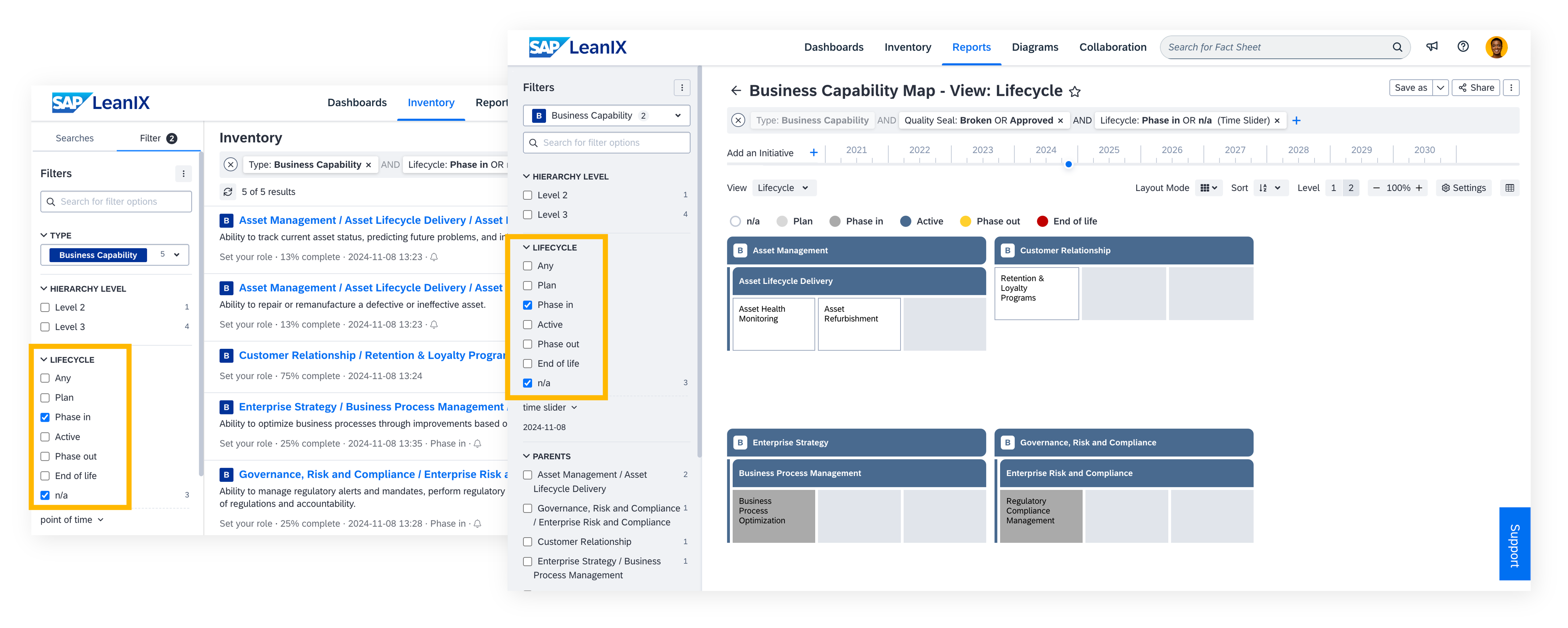Click the Share button
1568x628 pixels.
(1476, 87)
